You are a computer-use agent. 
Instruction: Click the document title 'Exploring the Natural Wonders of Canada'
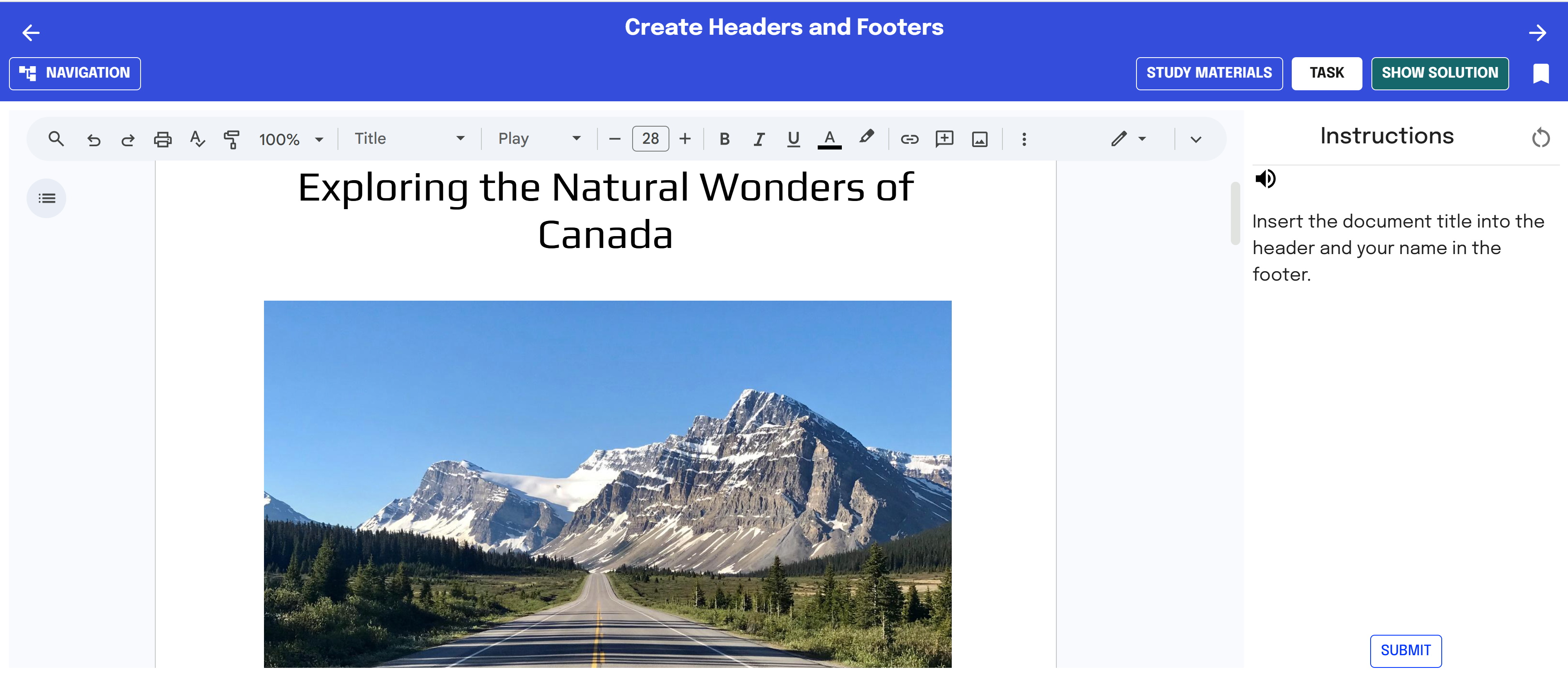point(606,210)
